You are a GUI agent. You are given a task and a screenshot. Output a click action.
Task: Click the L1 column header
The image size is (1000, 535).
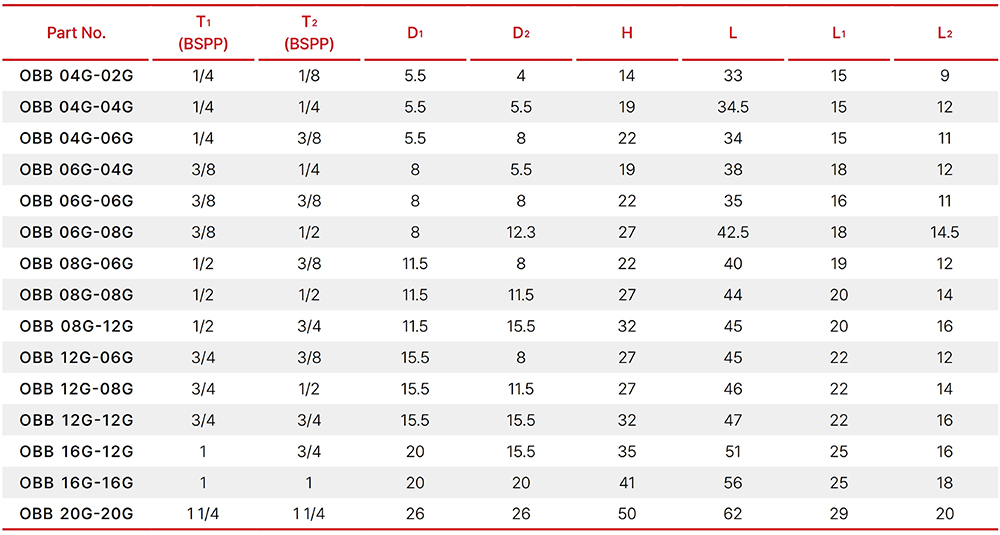839,33
